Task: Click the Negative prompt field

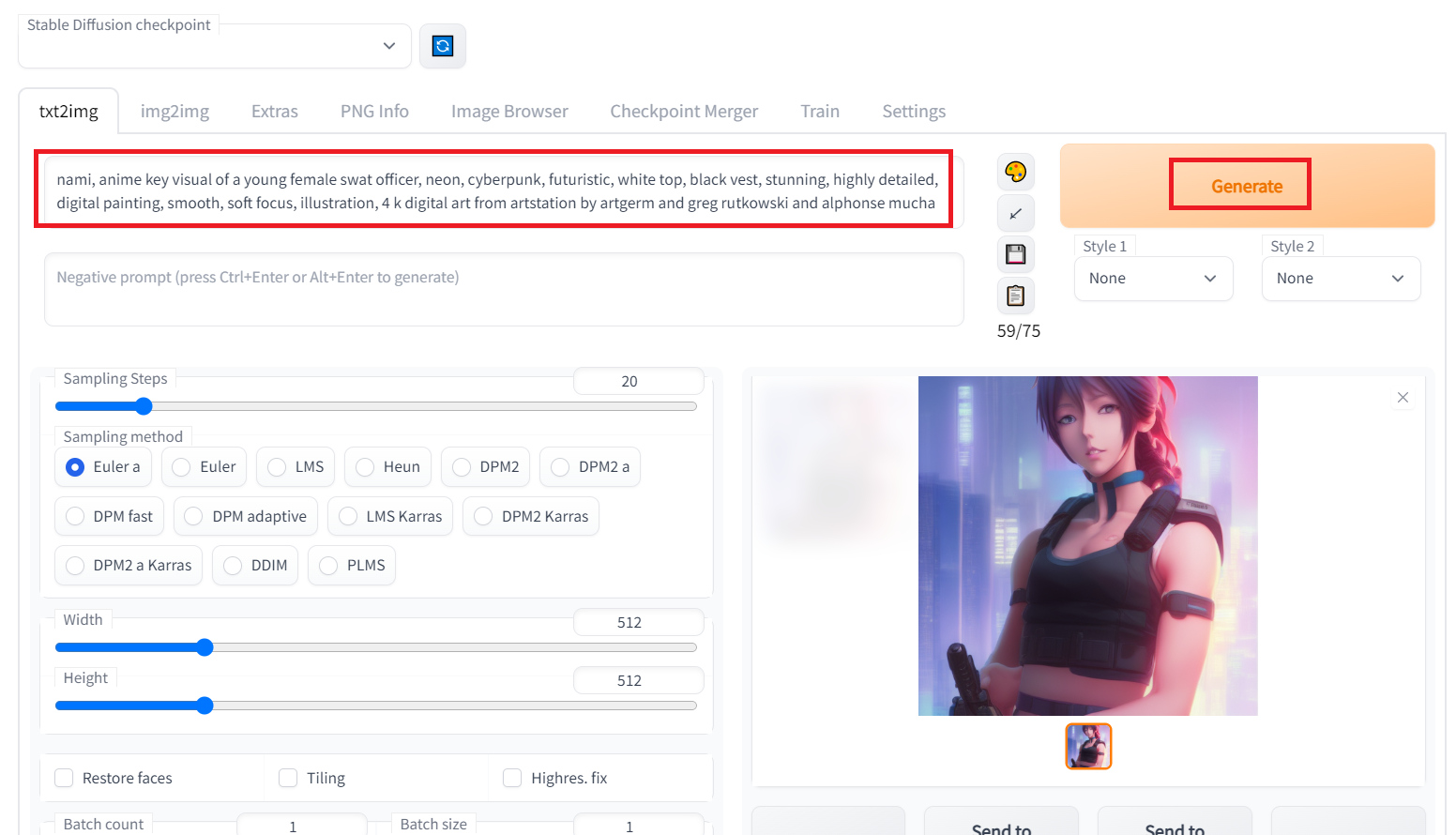Action: click(x=504, y=289)
